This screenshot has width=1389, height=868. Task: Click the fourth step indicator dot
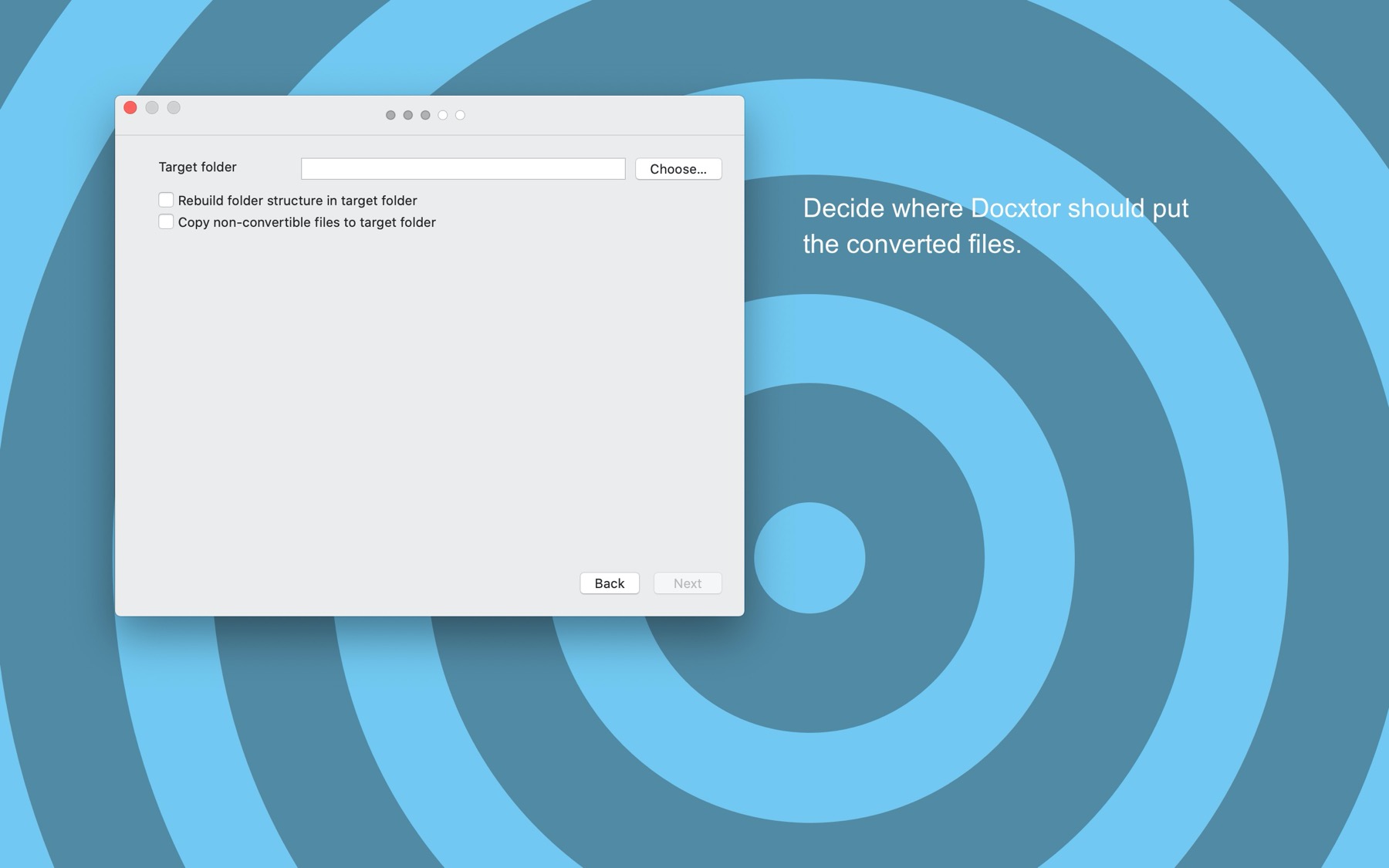(x=443, y=114)
